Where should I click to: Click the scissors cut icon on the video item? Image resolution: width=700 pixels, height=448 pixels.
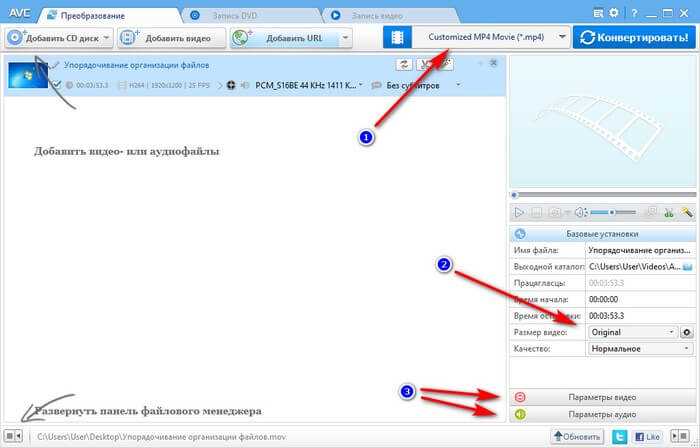click(424, 64)
